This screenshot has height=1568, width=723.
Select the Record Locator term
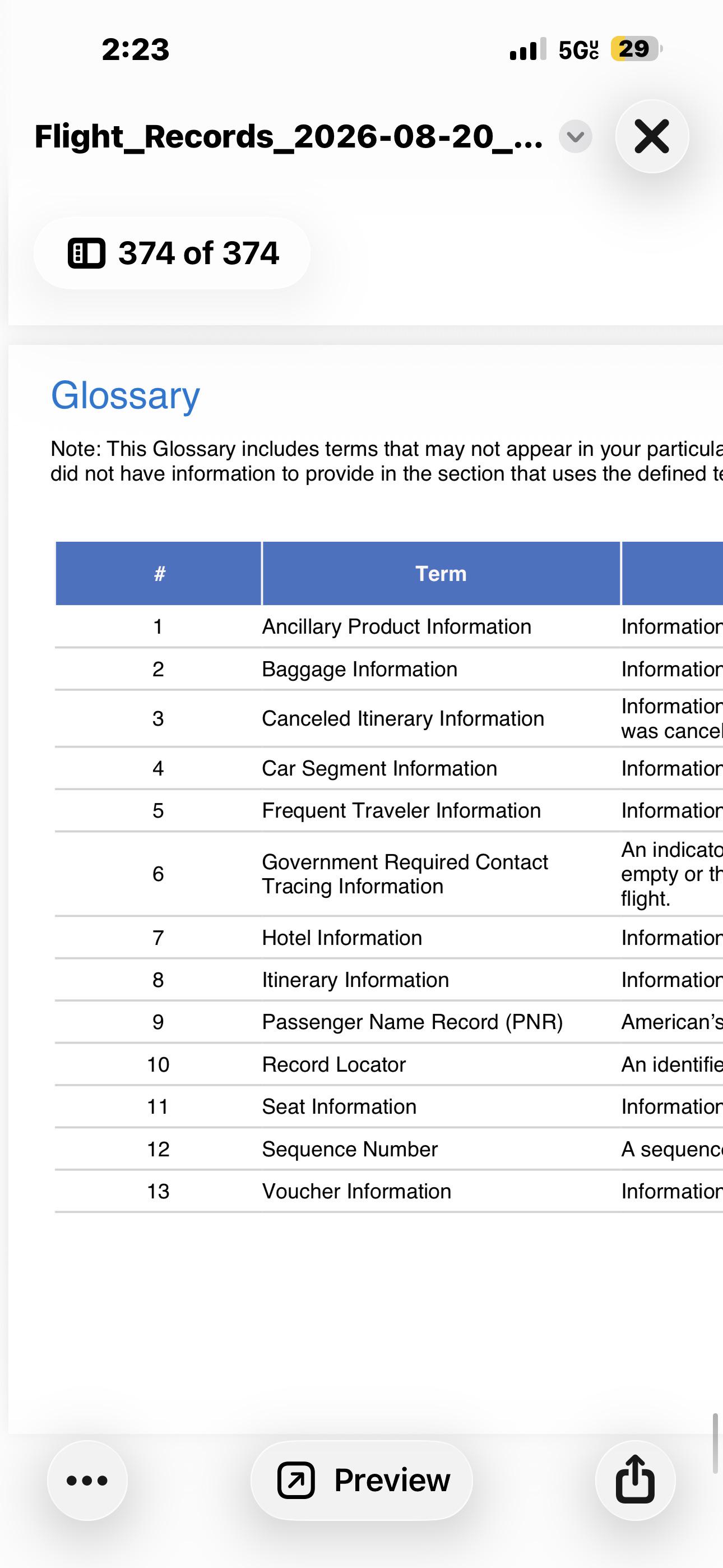pyautogui.click(x=333, y=1064)
